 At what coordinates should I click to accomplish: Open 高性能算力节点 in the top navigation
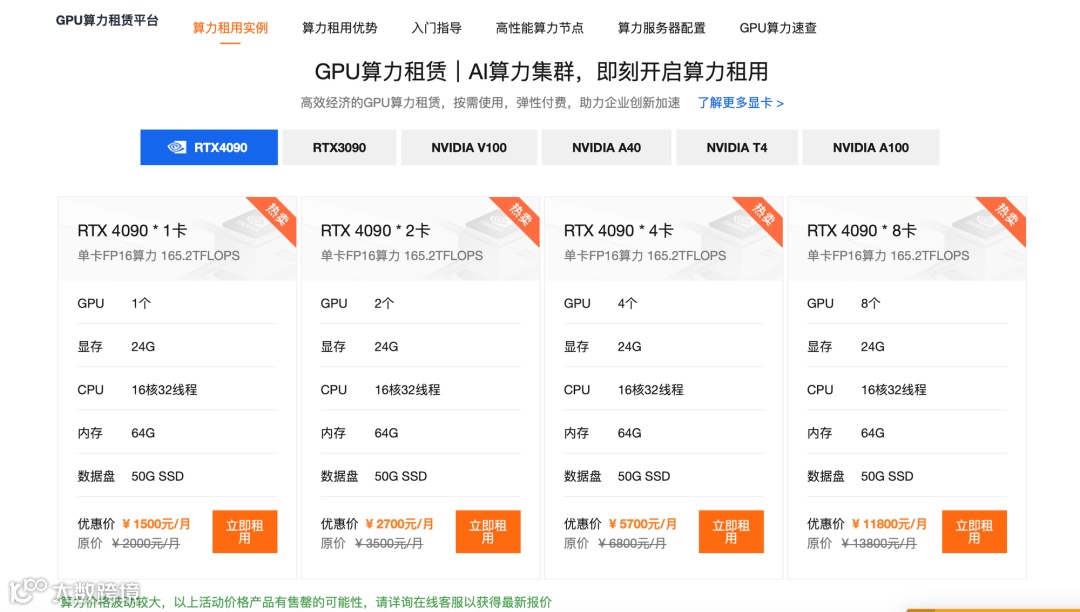[539, 28]
